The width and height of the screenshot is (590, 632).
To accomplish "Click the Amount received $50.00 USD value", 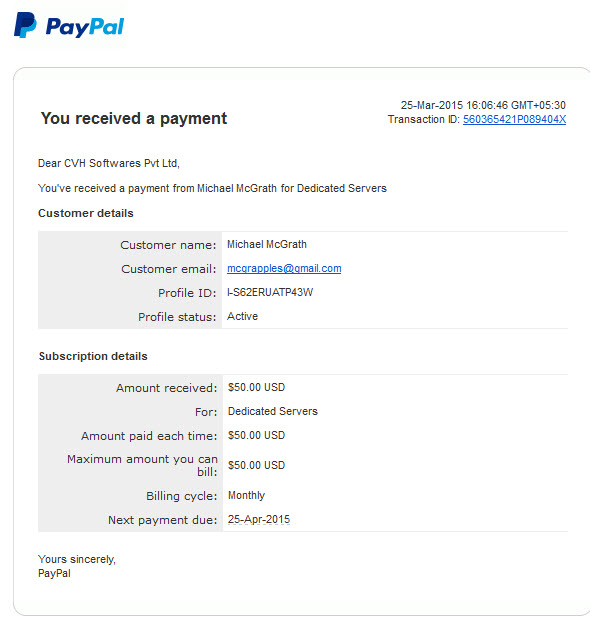I will click(x=256, y=387).
